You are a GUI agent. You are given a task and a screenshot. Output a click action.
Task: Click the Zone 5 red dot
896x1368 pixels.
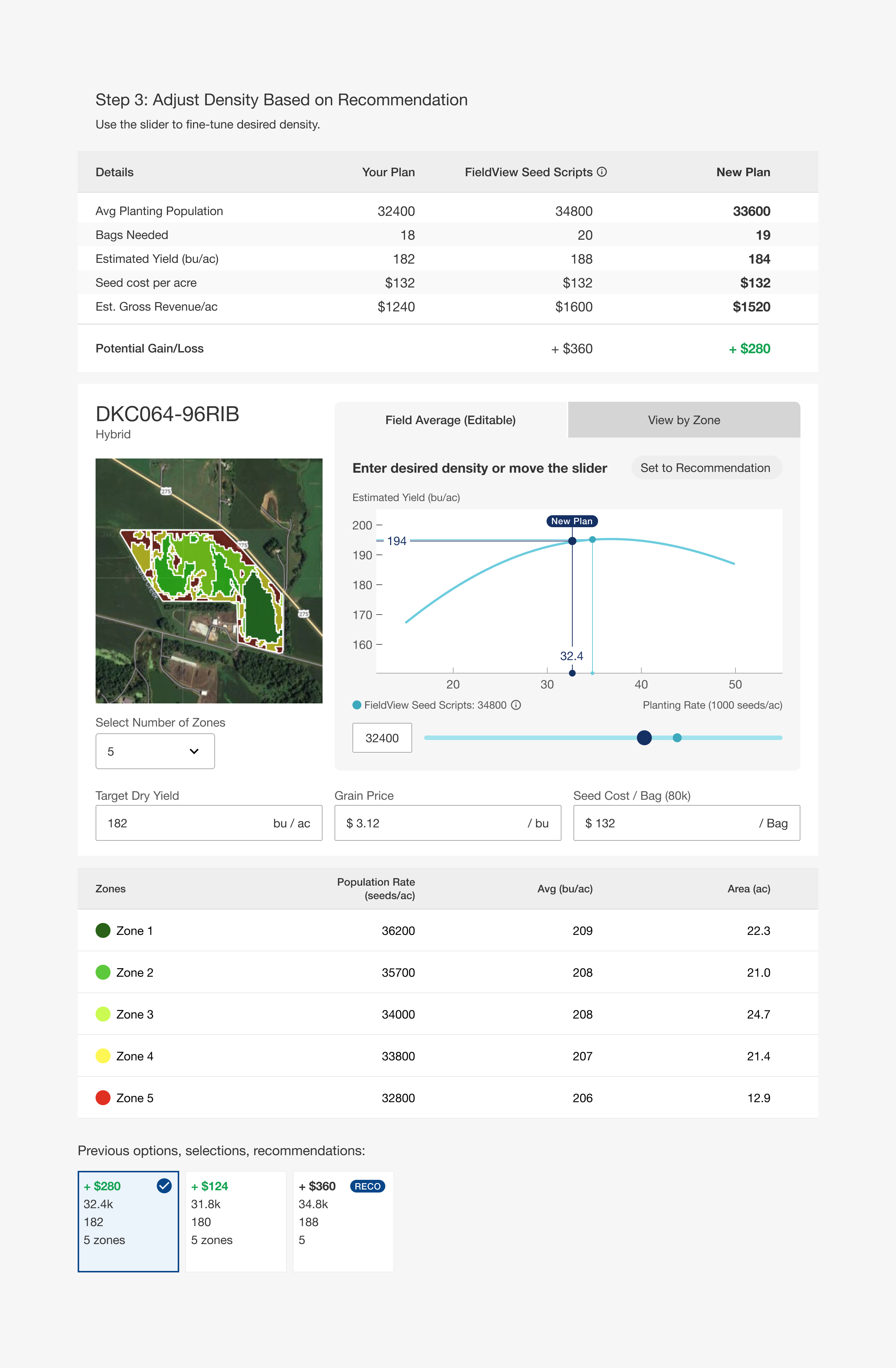tap(103, 1097)
